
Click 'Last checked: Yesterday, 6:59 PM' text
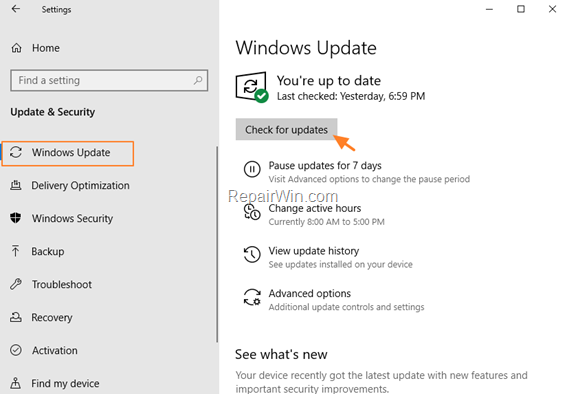pos(351,96)
